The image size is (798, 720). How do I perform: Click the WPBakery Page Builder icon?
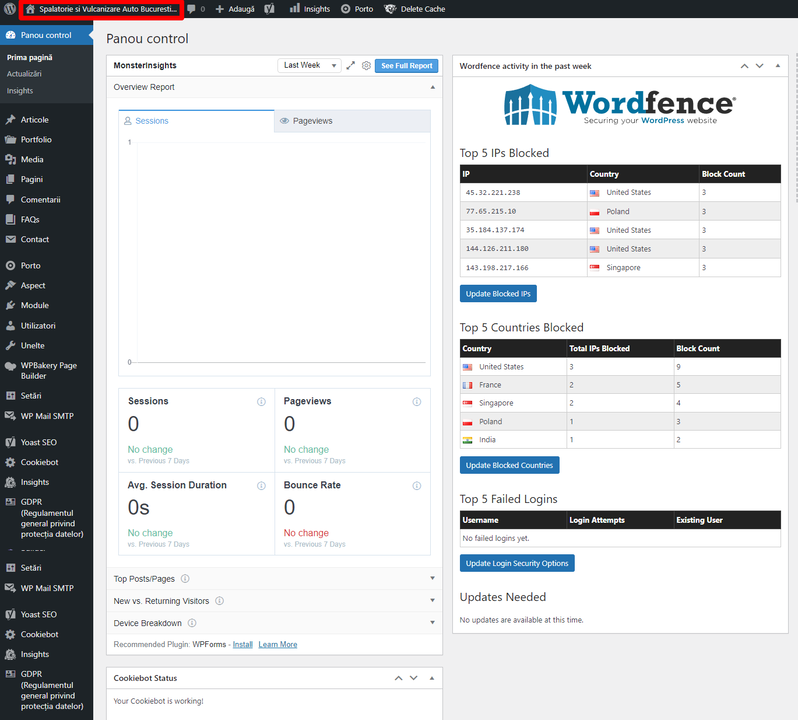(10, 366)
